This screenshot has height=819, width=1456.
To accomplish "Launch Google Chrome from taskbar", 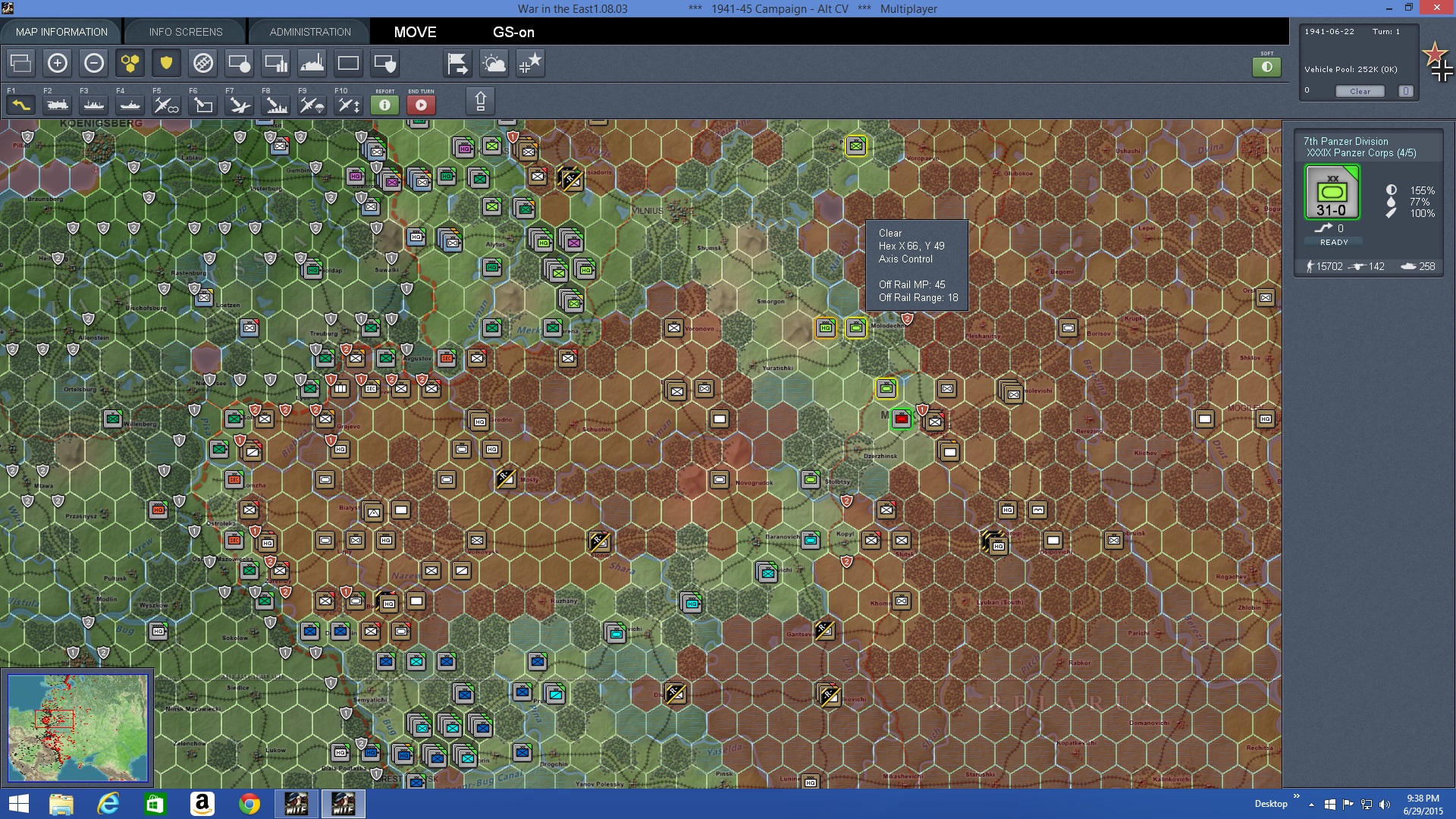I will click(249, 804).
